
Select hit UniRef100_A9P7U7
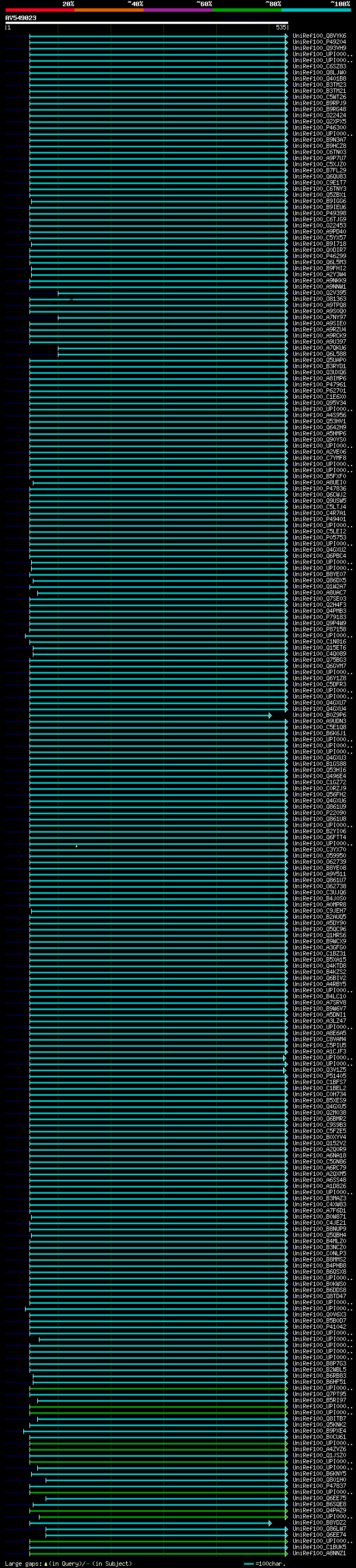pos(319,159)
